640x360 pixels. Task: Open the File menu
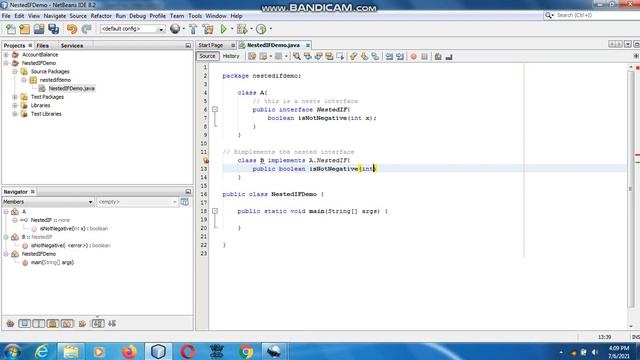click(x=6, y=16)
